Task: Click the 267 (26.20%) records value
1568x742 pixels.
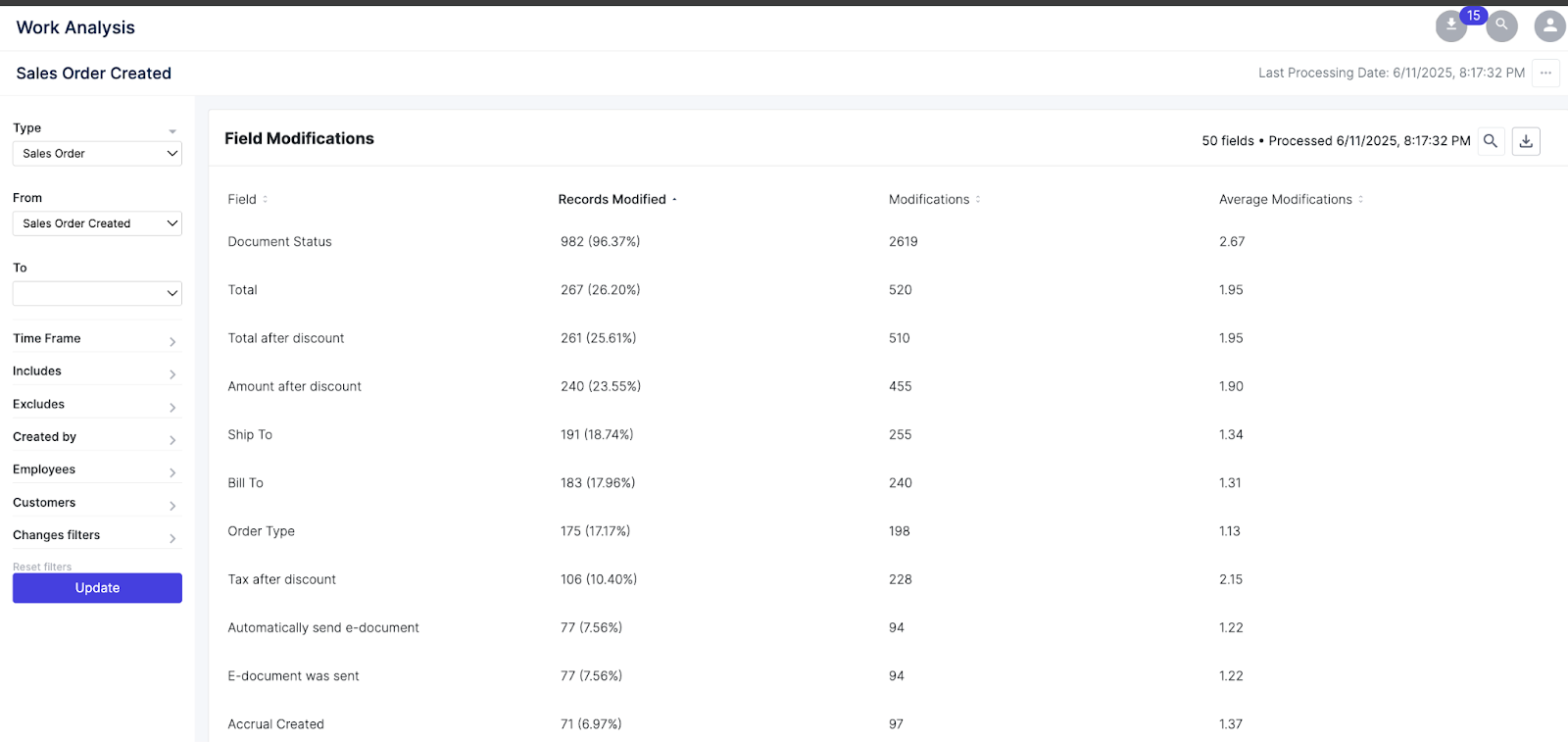Action: tap(600, 290)
